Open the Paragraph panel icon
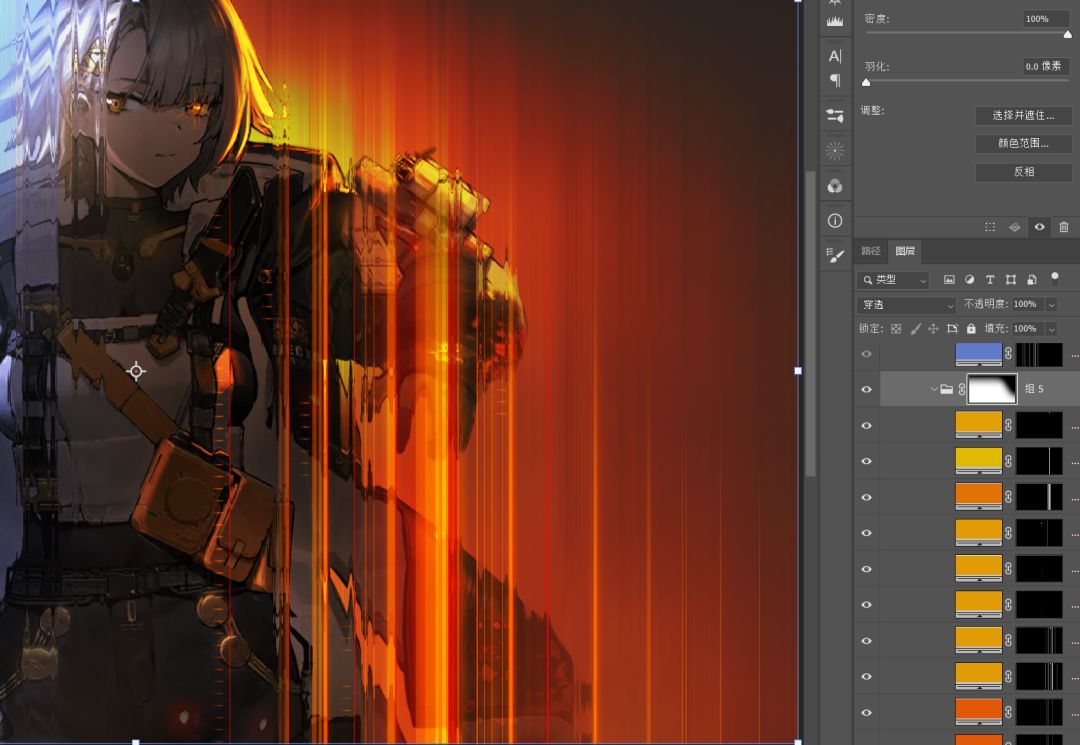 click(x=835, y=80)
